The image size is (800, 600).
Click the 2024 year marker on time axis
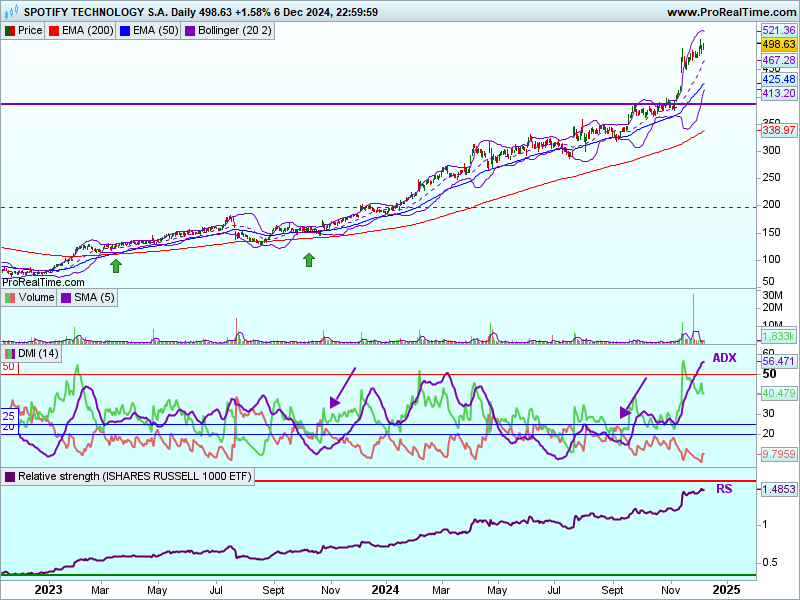pyautogui.click(x=384, y=589)
